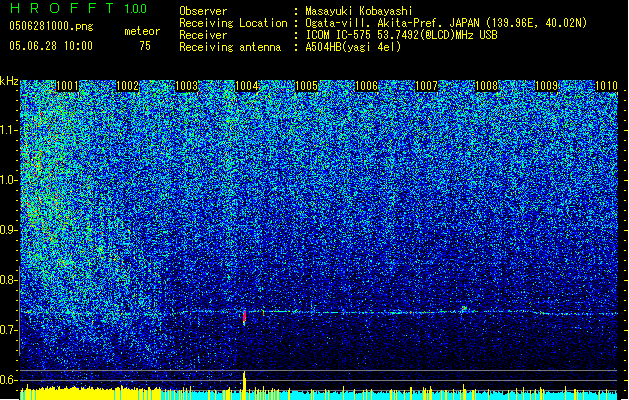629x400 pixels.
Task: Click the version number 1.00
Action: coord(136,8)
